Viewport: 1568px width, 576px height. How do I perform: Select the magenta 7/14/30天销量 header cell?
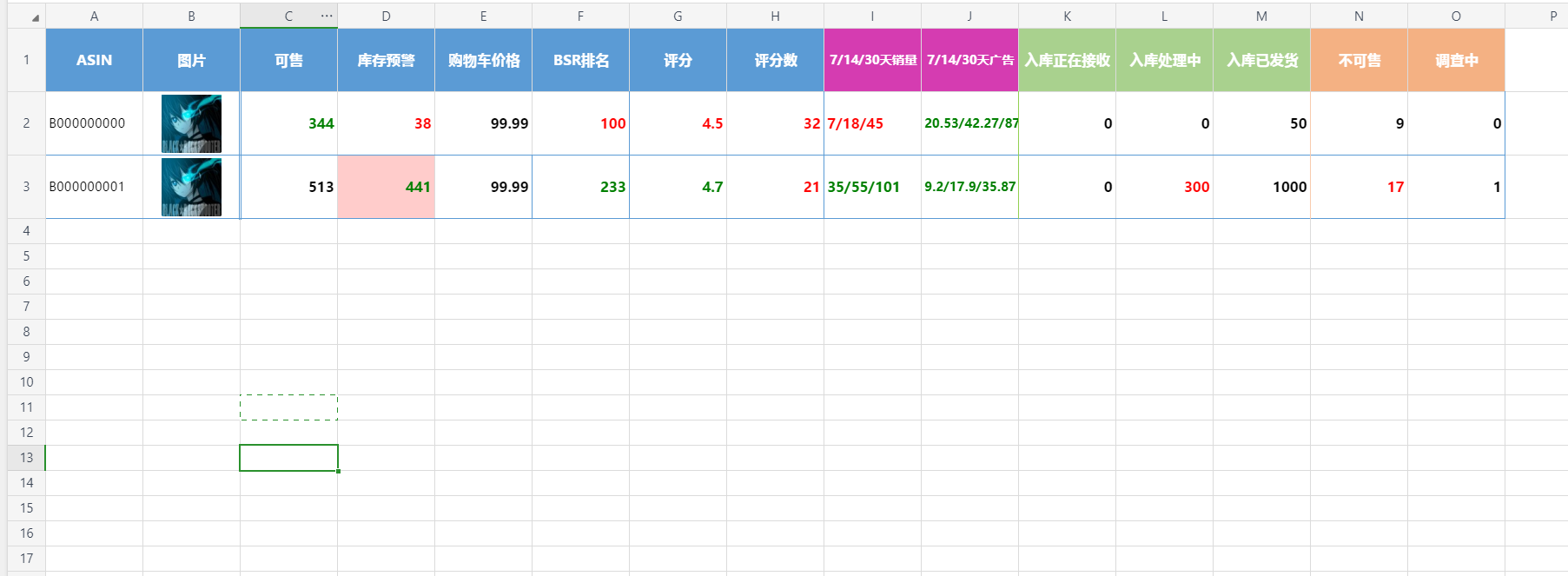pos(872,60)
